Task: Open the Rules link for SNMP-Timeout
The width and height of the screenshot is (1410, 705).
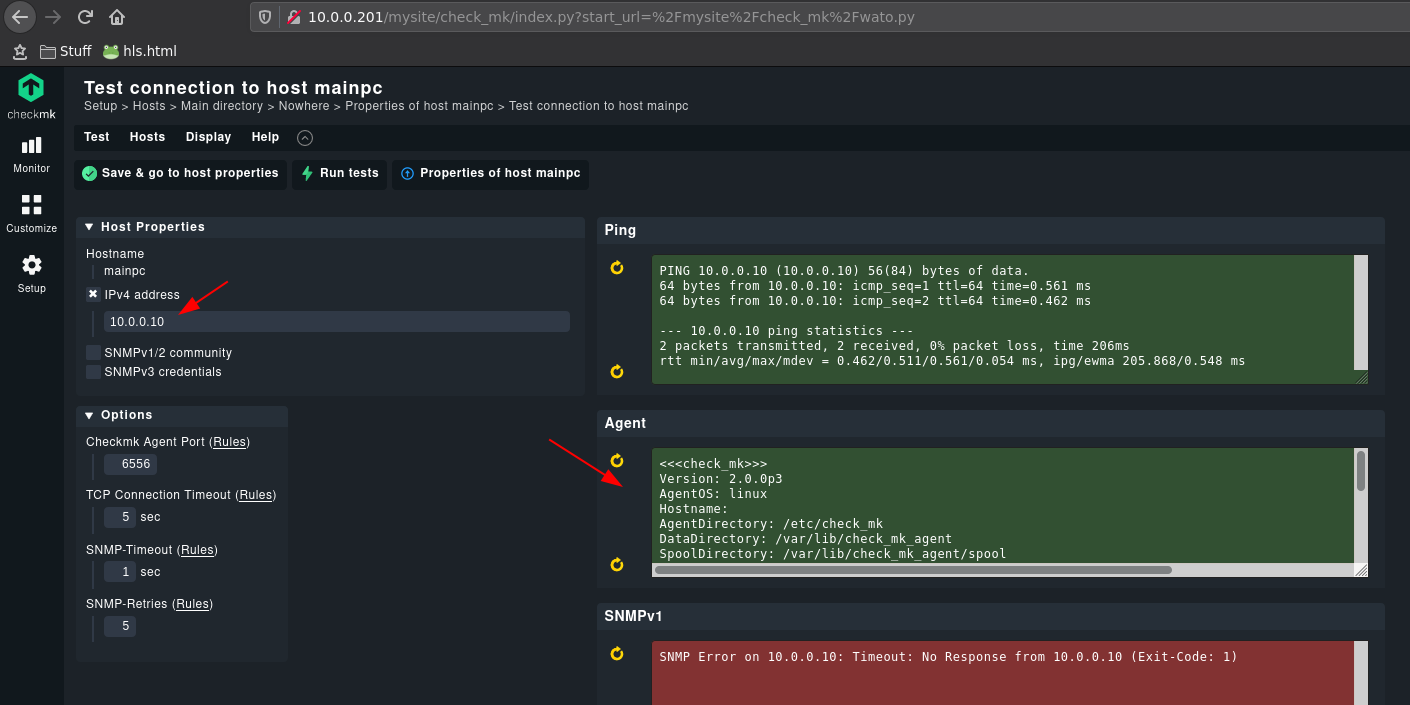Action: pos(197,550)
